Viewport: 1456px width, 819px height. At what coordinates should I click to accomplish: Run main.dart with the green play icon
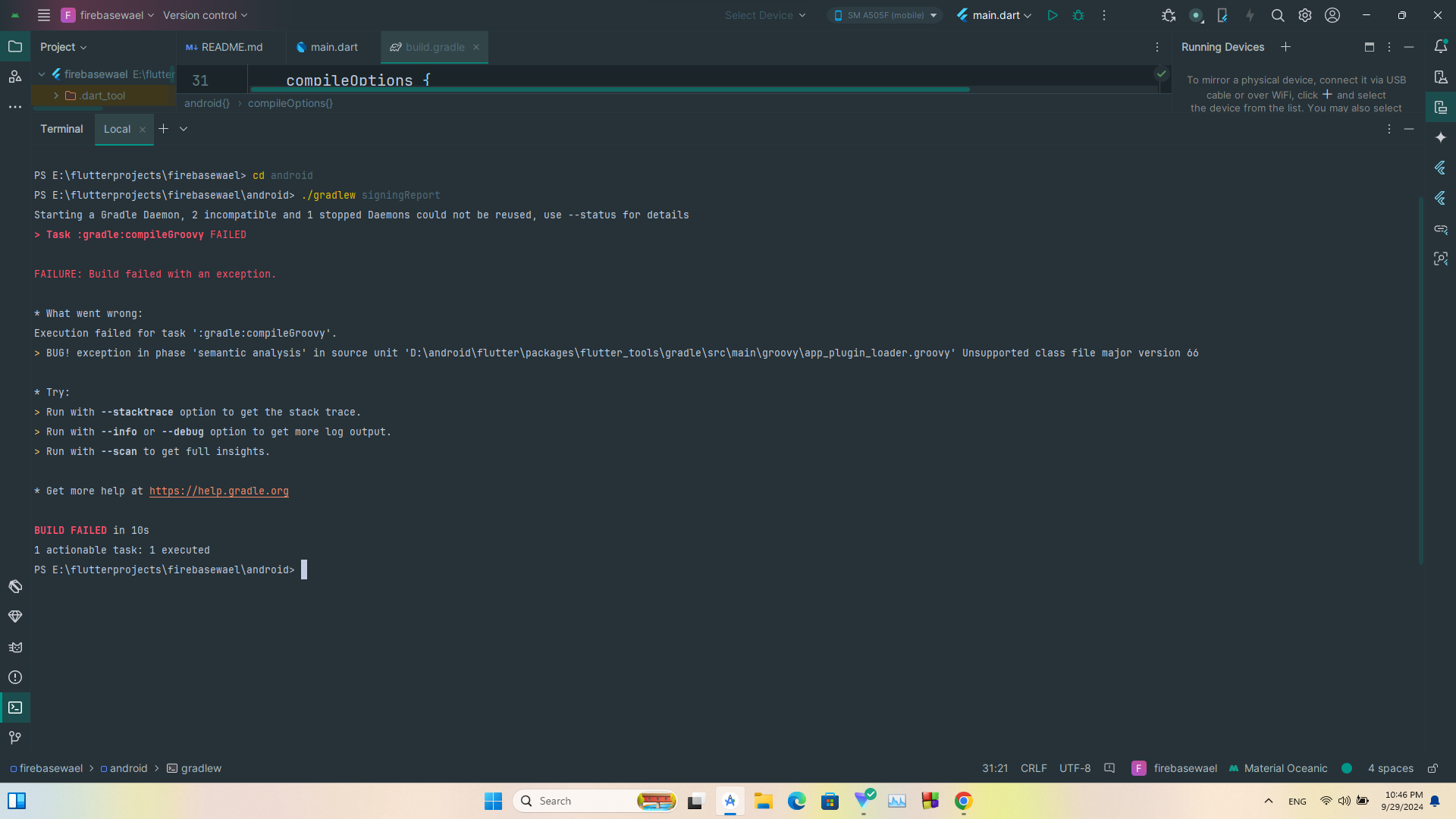click(x=1052, y=15)
